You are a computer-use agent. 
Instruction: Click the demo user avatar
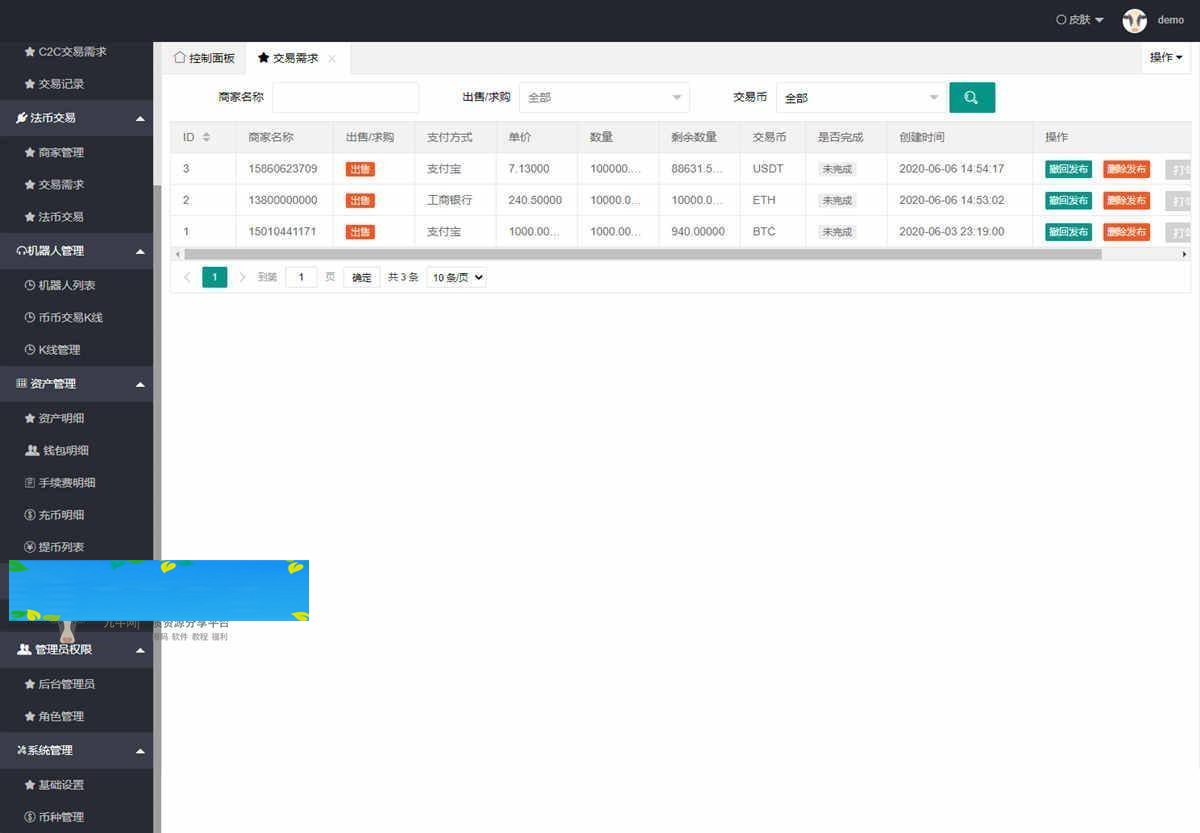[x=1134, y=20]
